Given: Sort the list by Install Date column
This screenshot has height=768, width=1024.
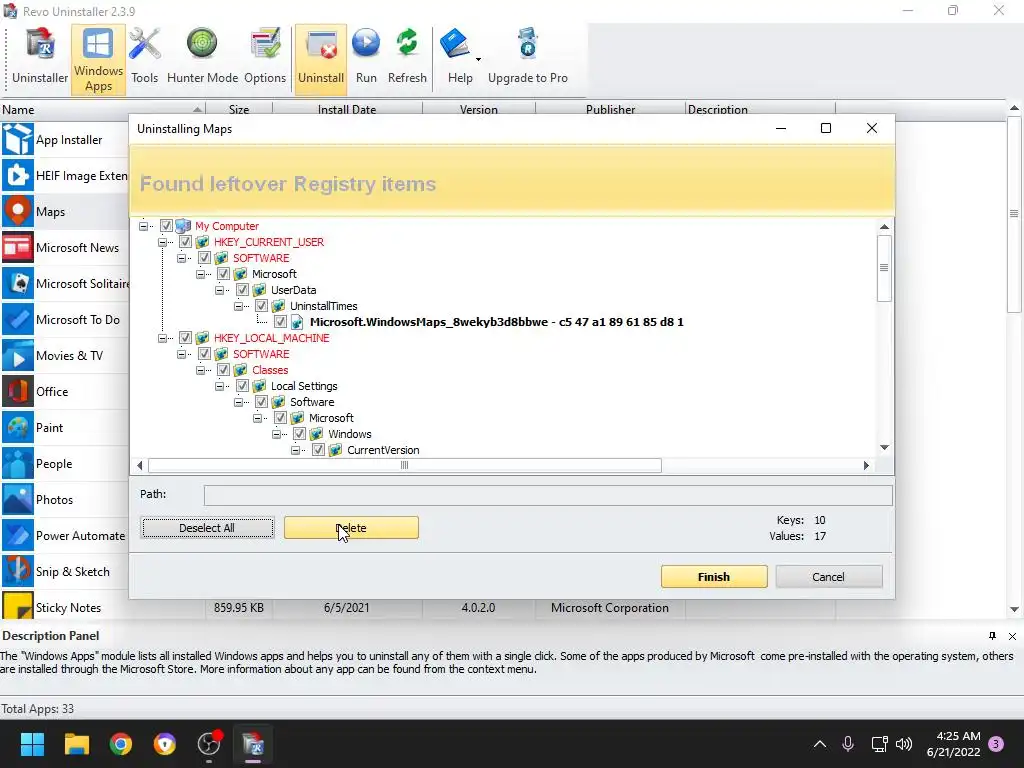Looking at the screenshot, I should pos(347,109).
